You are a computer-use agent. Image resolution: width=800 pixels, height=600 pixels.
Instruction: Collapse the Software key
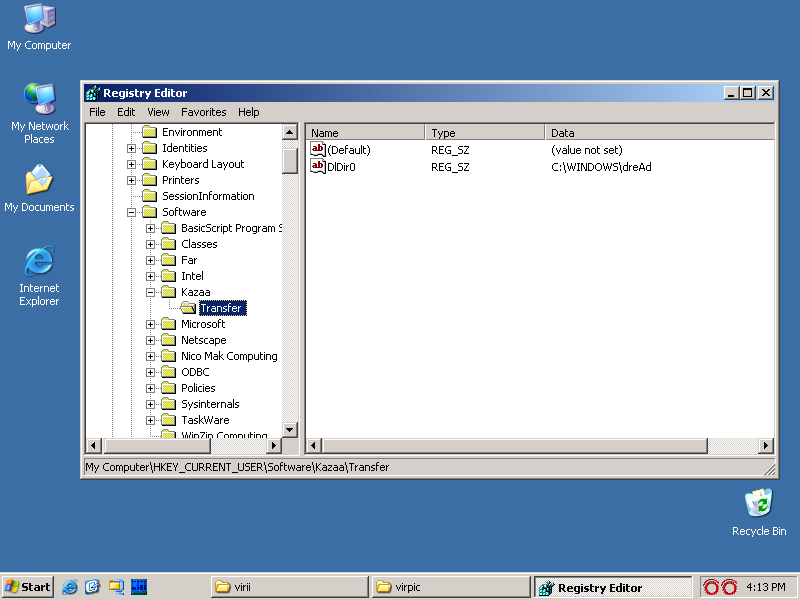[131, 212]
